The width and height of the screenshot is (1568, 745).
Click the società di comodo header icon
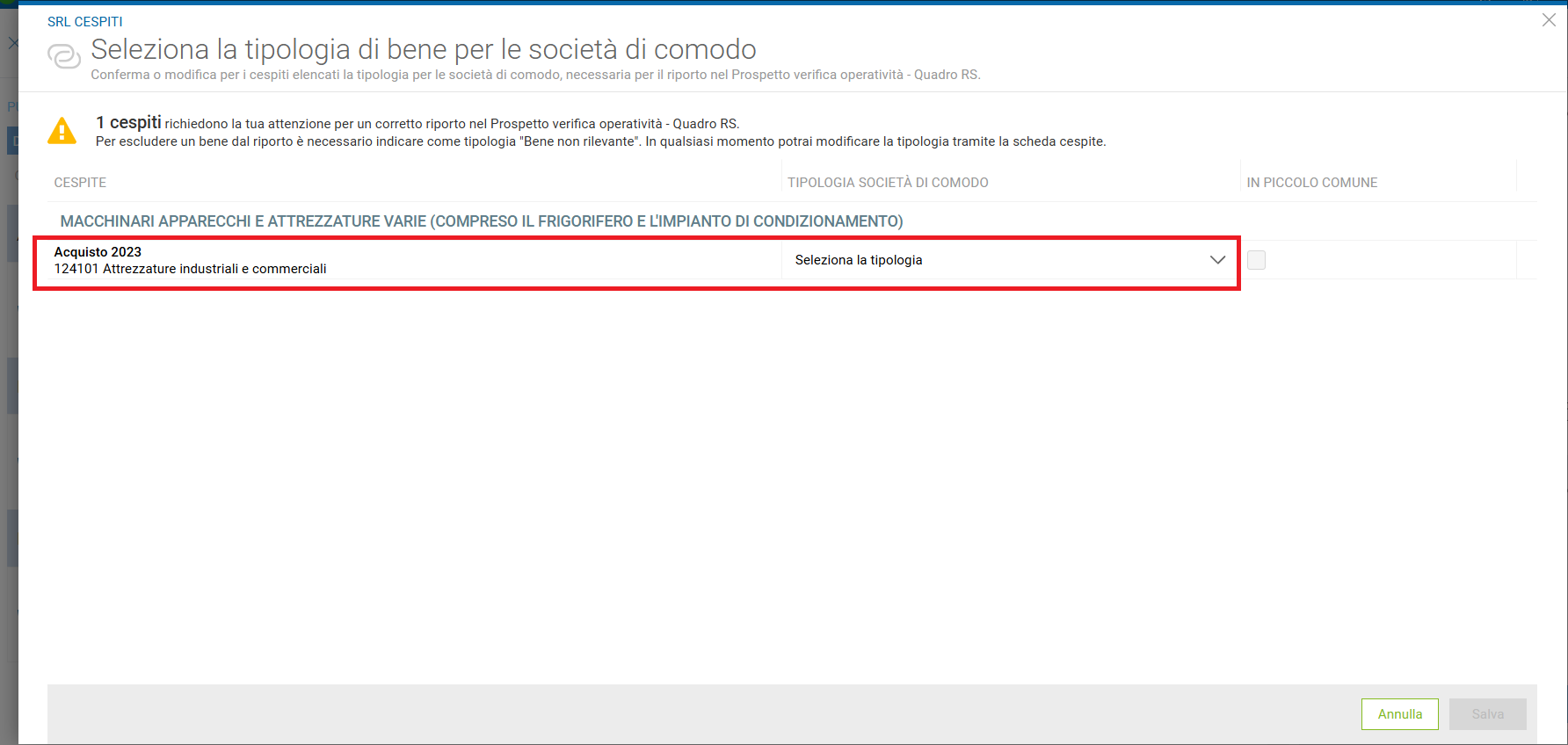tap(64, 56)
